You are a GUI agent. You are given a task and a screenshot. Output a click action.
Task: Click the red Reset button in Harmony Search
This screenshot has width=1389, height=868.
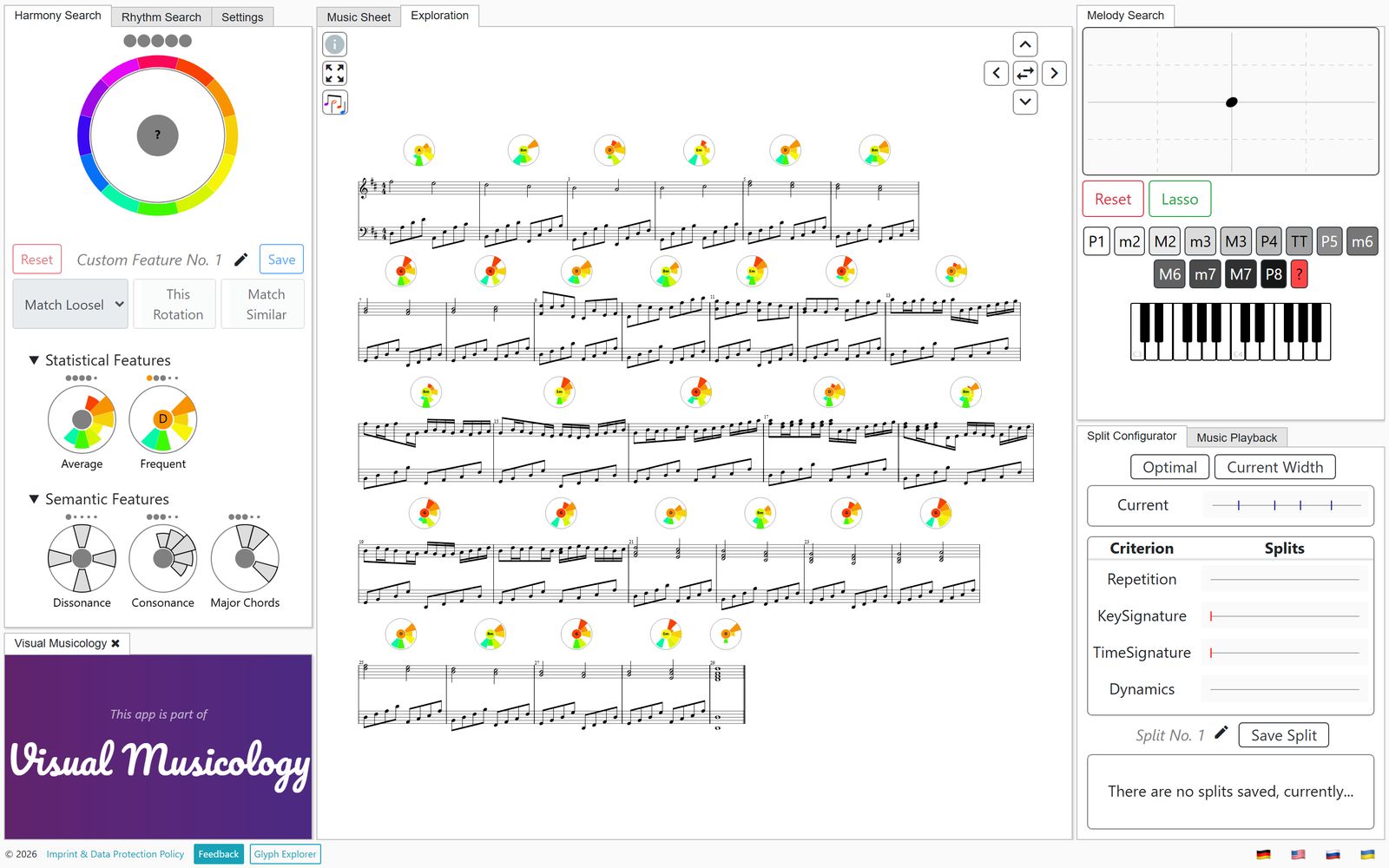tap(36, 260)
